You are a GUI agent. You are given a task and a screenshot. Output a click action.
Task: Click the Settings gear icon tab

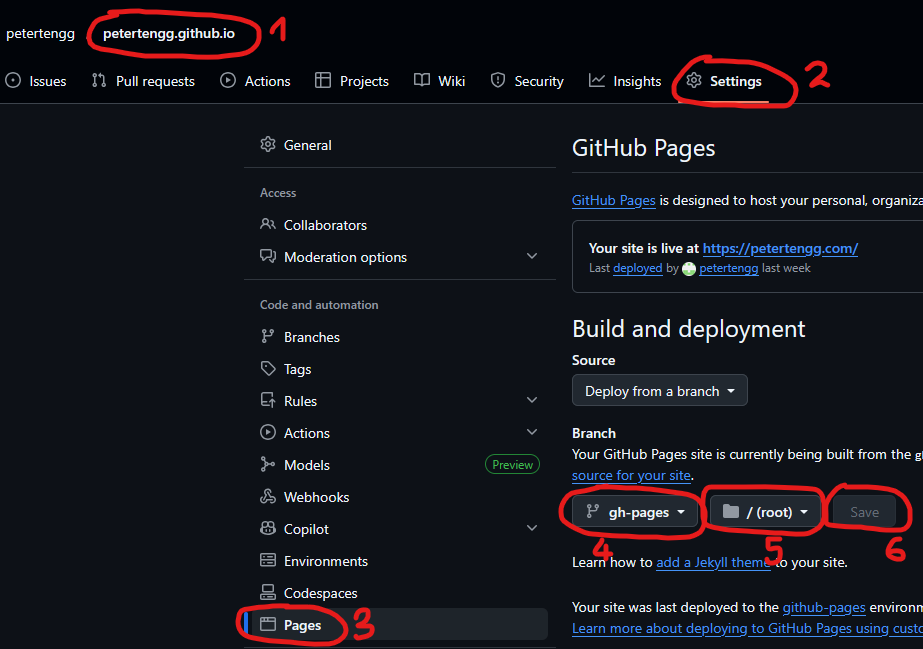694,81
